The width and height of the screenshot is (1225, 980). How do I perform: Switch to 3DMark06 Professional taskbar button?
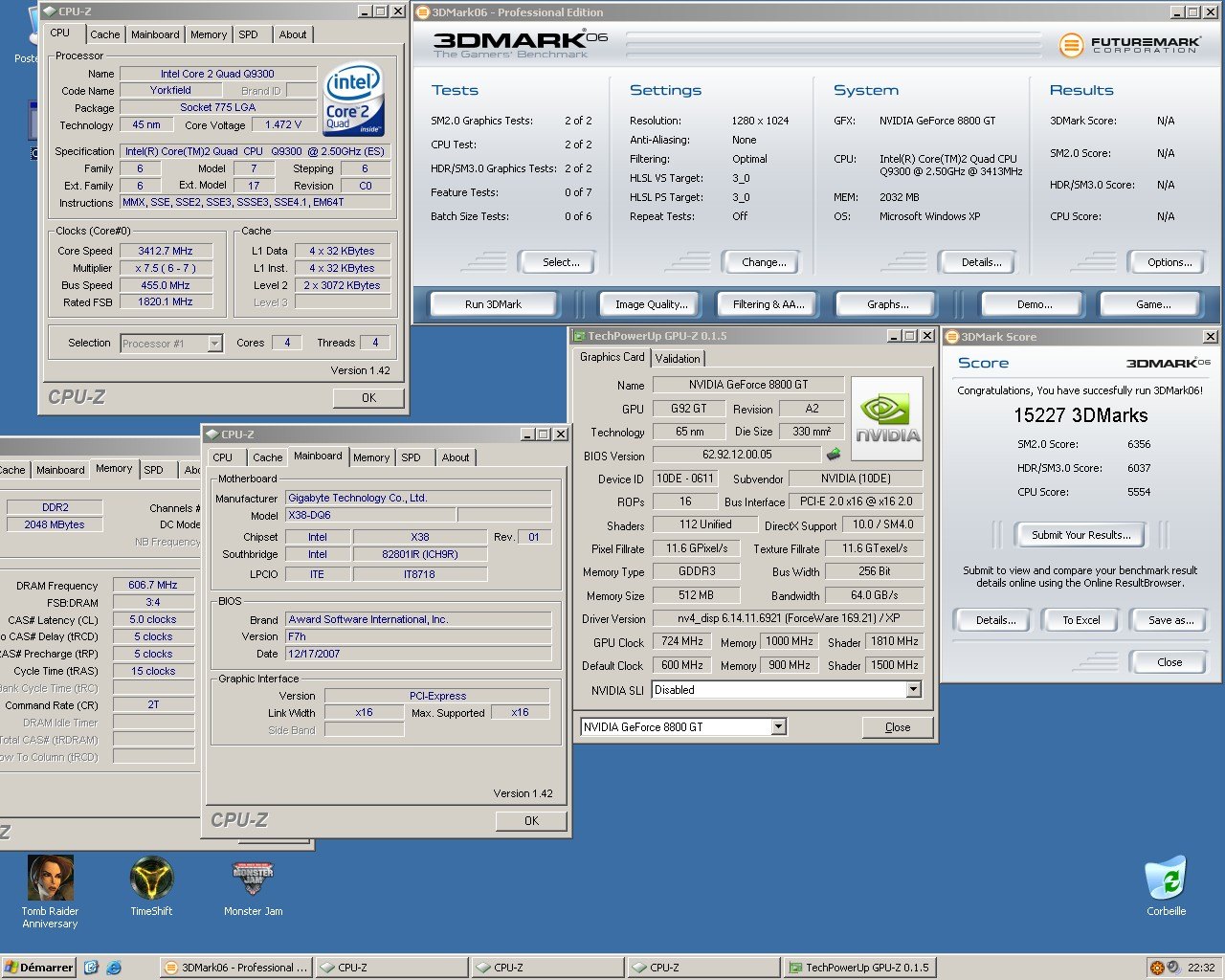[236, 968]
